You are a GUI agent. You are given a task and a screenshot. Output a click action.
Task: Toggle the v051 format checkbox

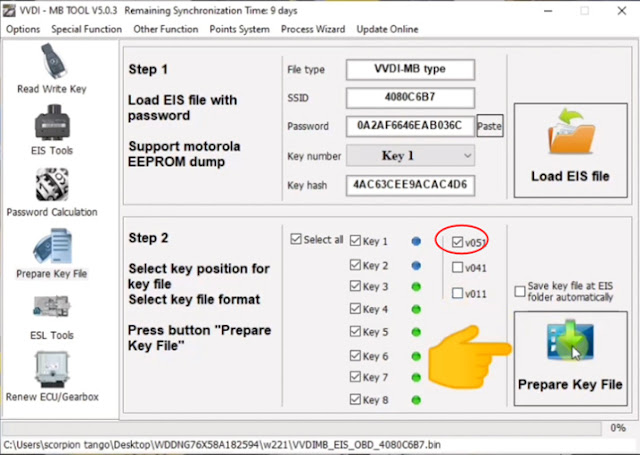[x=458, y=242]
